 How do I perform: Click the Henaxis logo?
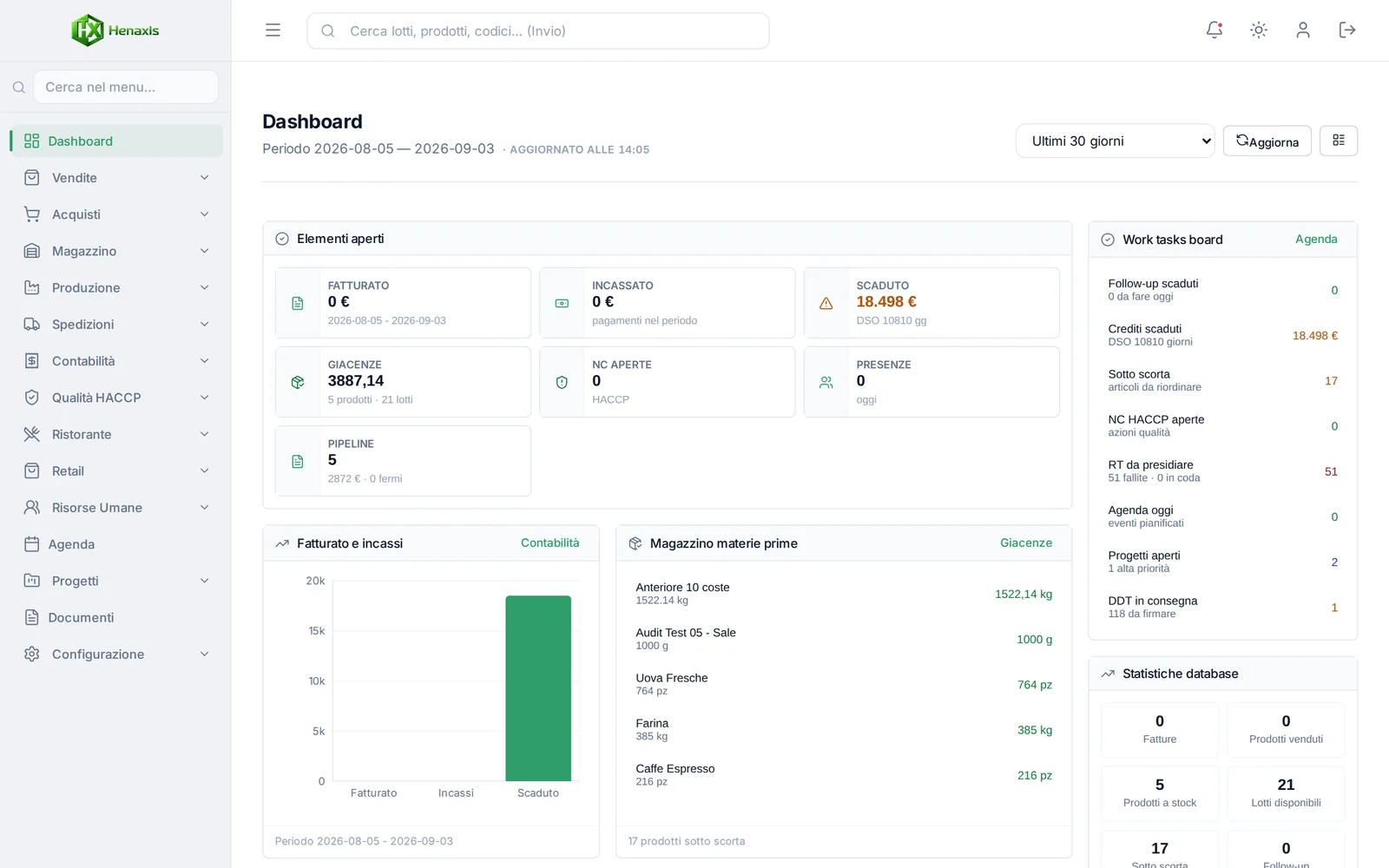point(115,30)
